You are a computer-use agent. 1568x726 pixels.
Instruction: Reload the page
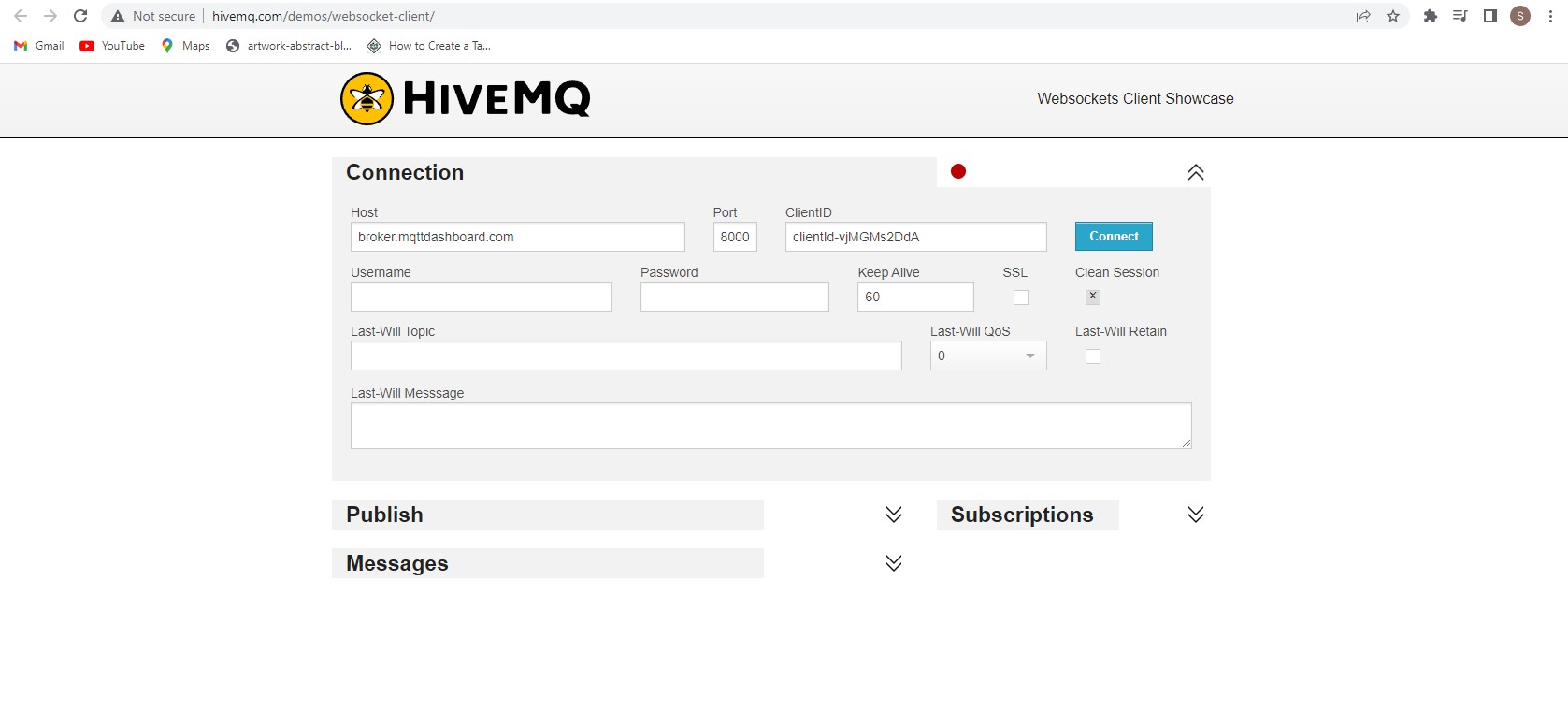(80, 16)
